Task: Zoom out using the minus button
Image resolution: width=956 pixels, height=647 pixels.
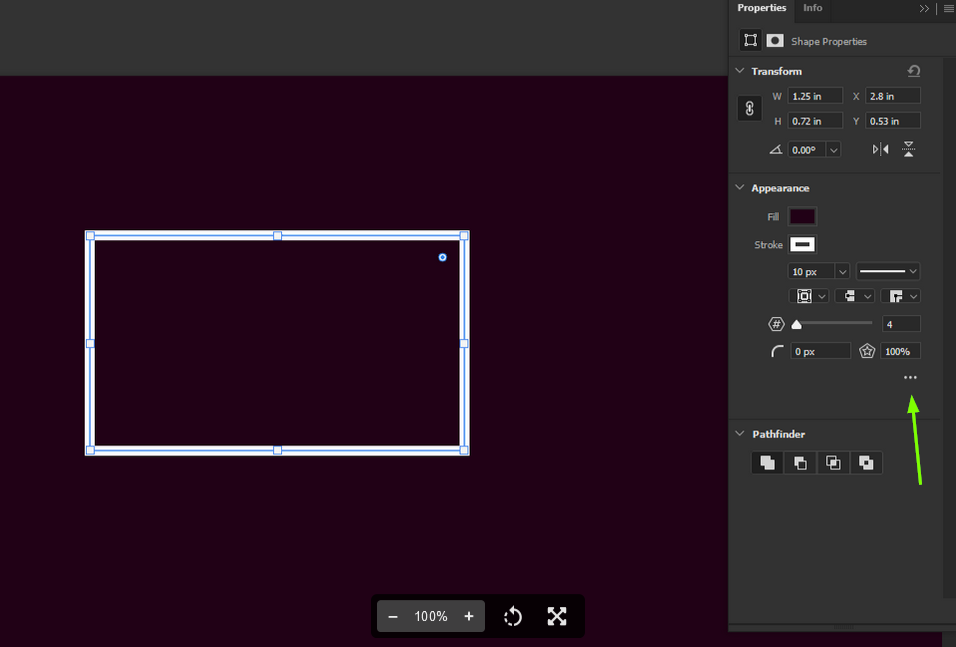Action: [x=393, y=616]
